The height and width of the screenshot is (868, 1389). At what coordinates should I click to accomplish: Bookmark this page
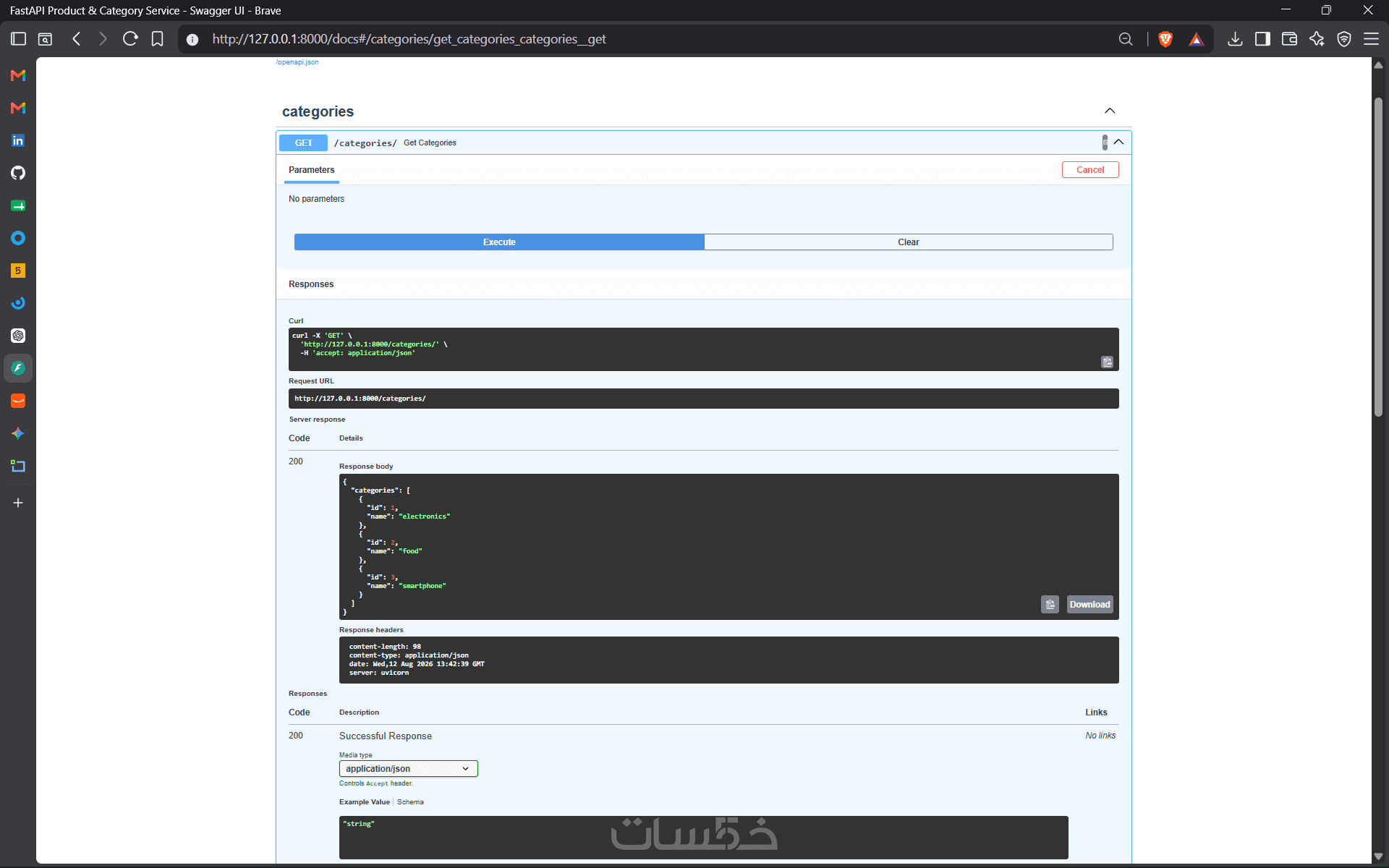point(157,39)
